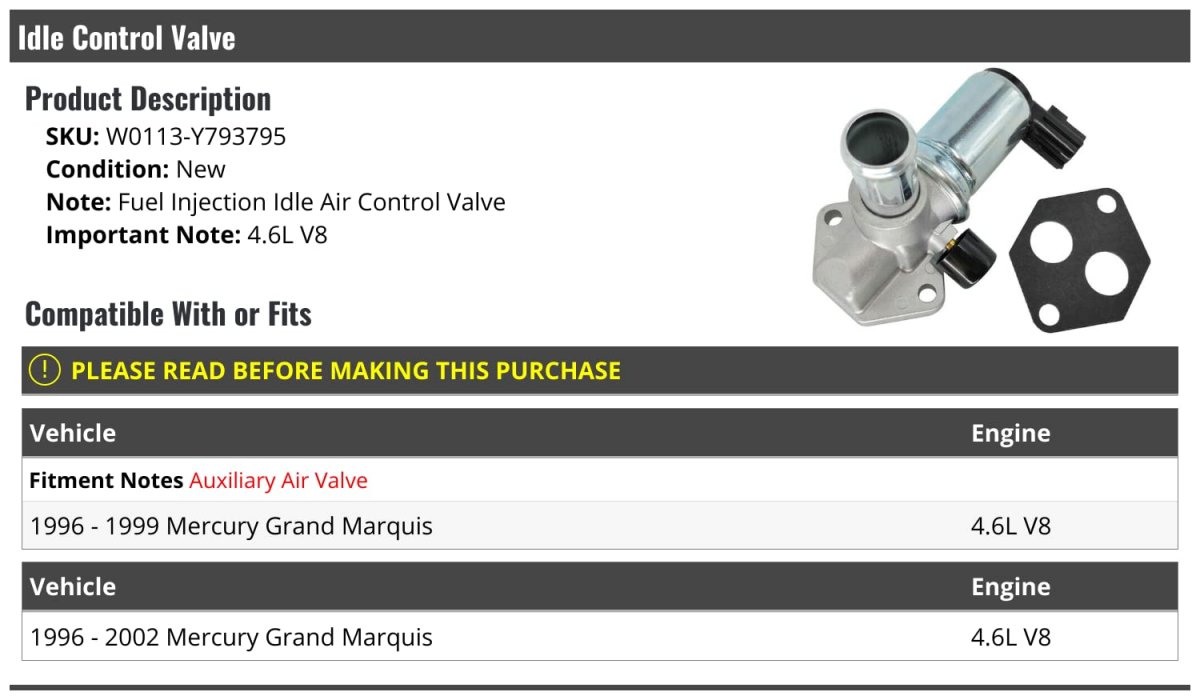Image resolution: width=1200 pixels, height=700 pixels.
Task: Click the Engine column header in first table
Action: [x=1010, y=433]
